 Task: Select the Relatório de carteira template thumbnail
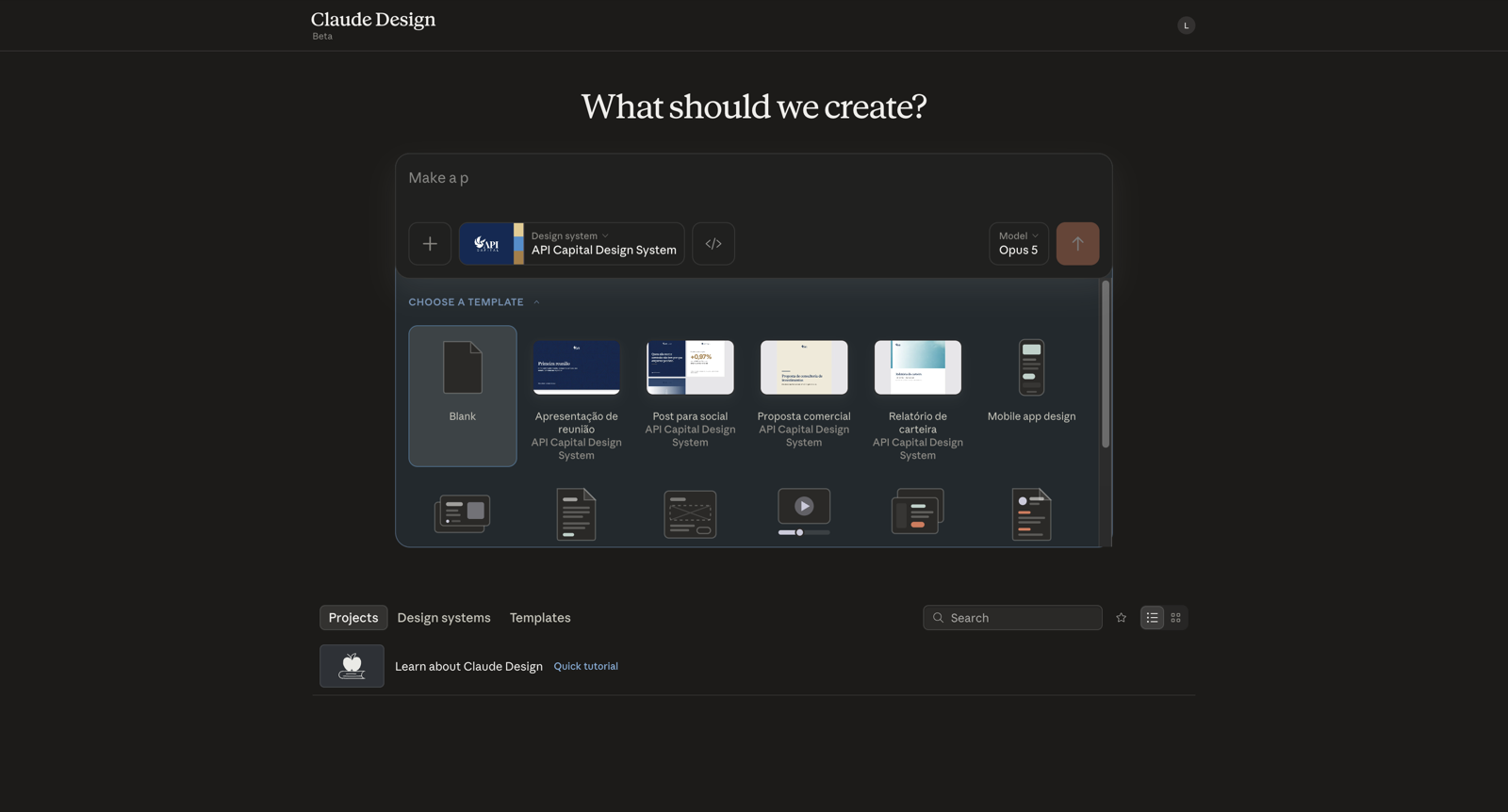point(918,367)
